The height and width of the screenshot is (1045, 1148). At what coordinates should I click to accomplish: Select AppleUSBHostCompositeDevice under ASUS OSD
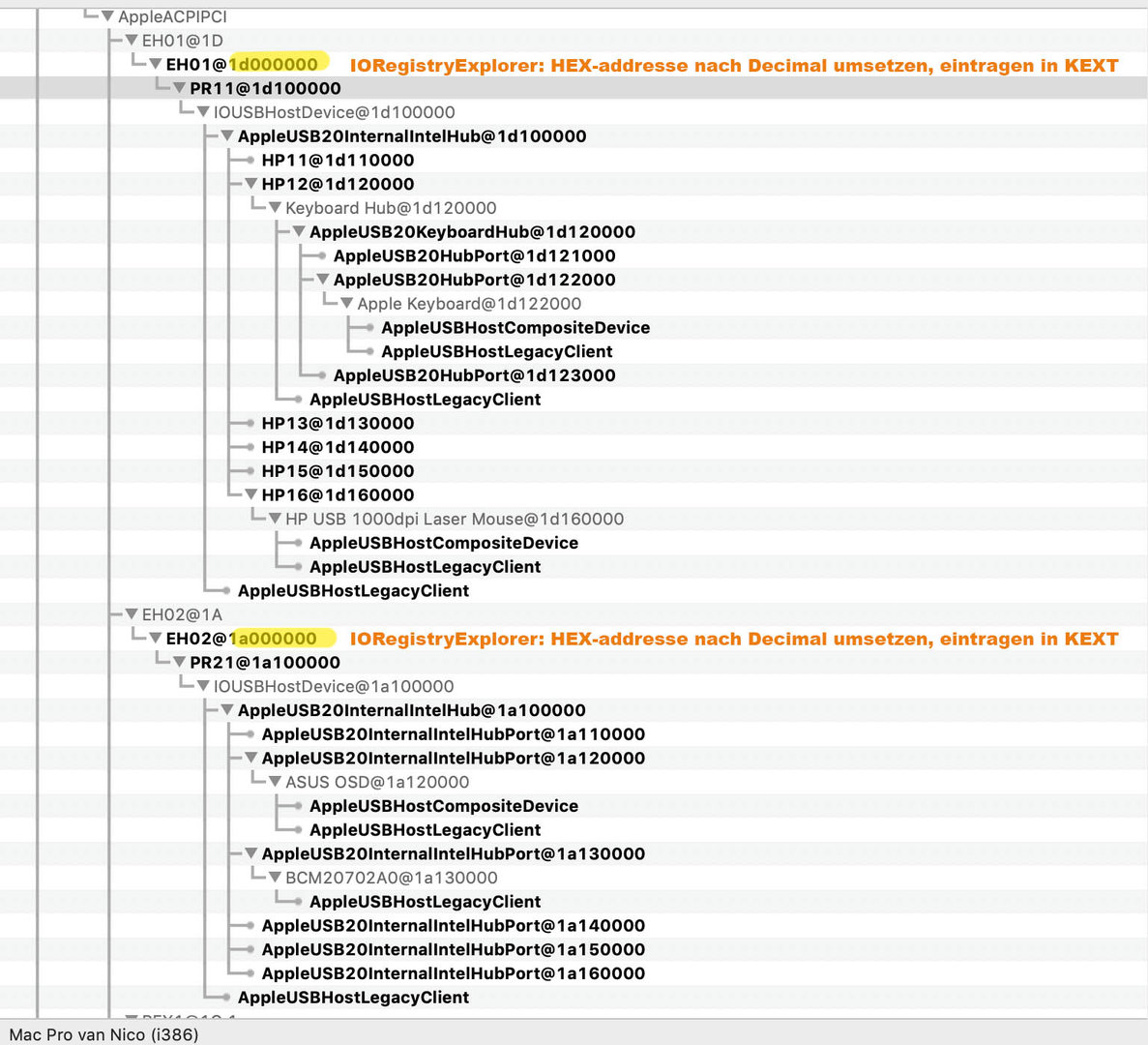click(444, 806)
